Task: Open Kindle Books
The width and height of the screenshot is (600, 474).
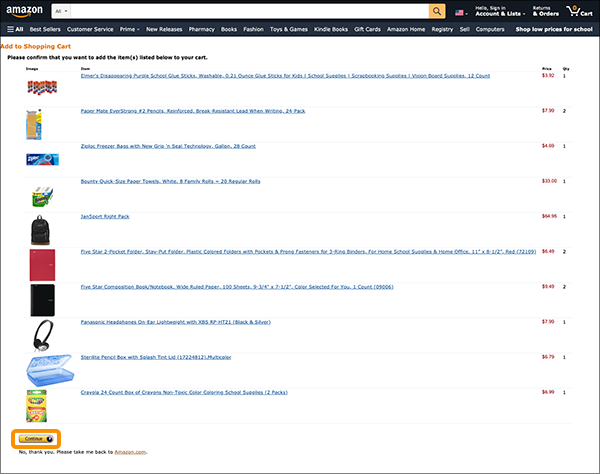Action: click(x=331, y=29)
